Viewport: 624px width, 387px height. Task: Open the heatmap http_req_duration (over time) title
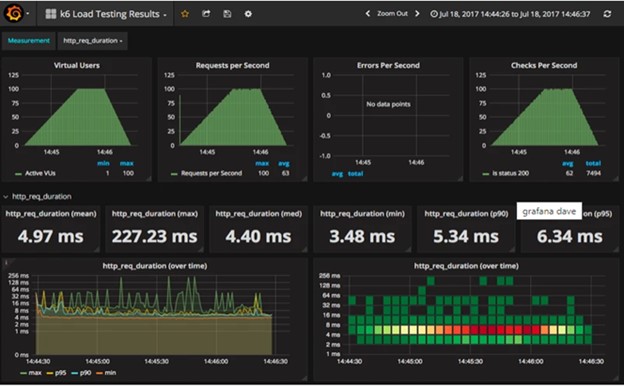click(466, 266)
